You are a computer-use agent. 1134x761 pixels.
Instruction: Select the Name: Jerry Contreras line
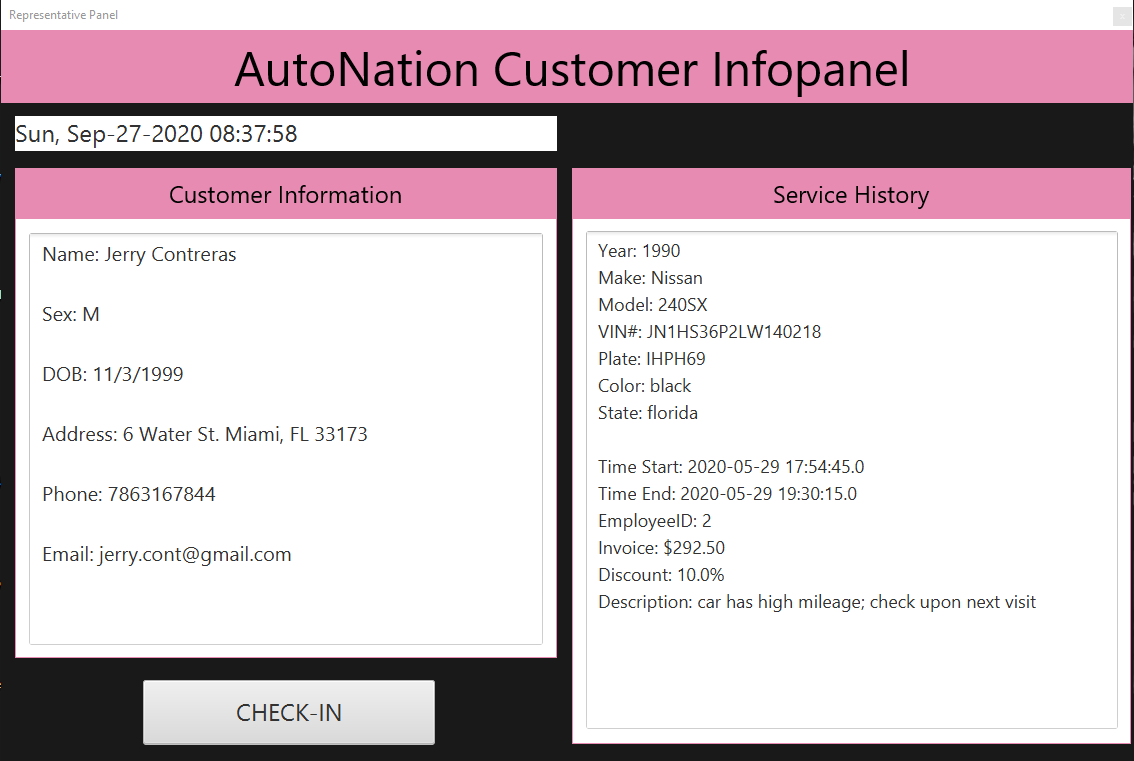pos(140,255)
